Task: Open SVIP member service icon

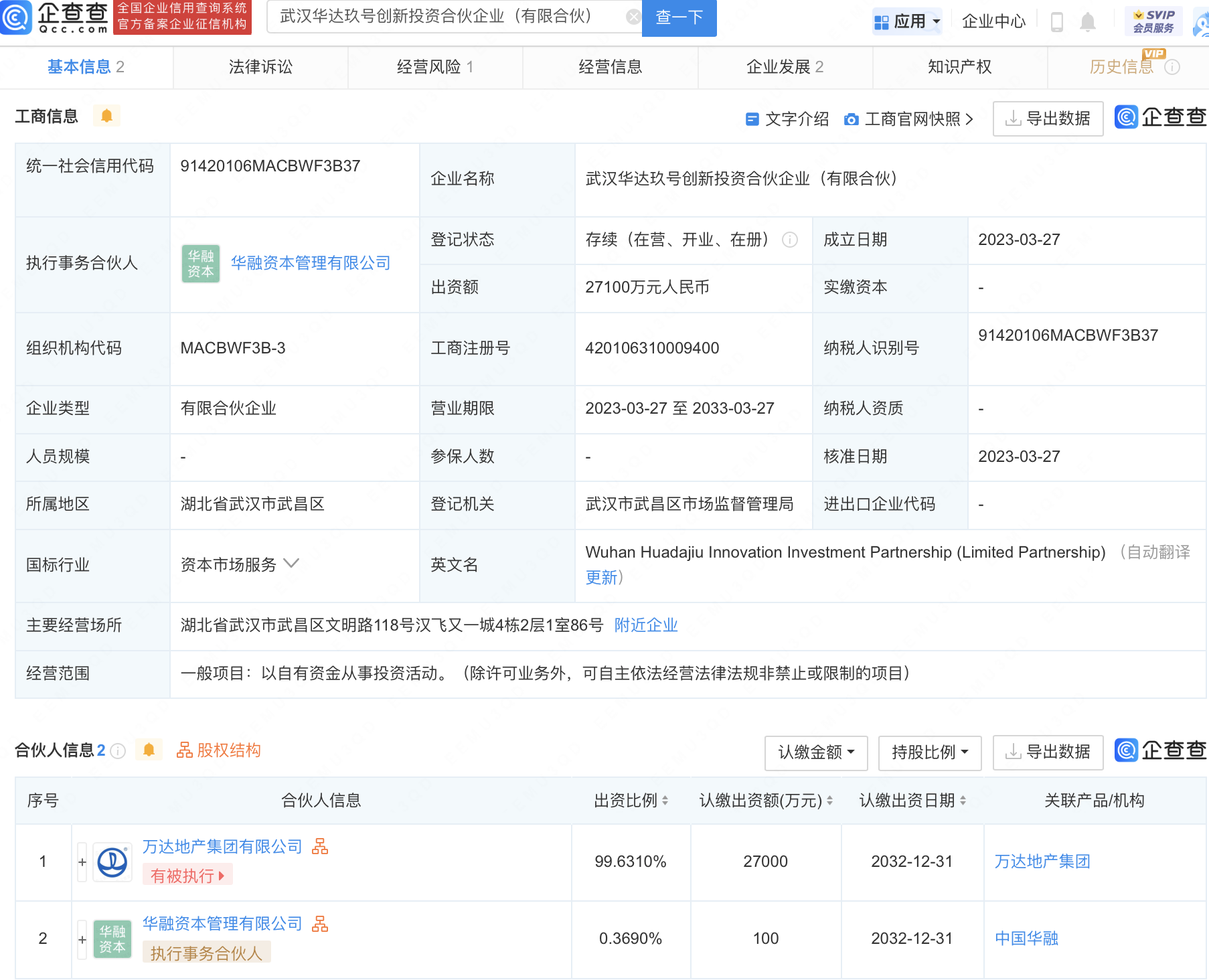Action: coord(1154,21)
